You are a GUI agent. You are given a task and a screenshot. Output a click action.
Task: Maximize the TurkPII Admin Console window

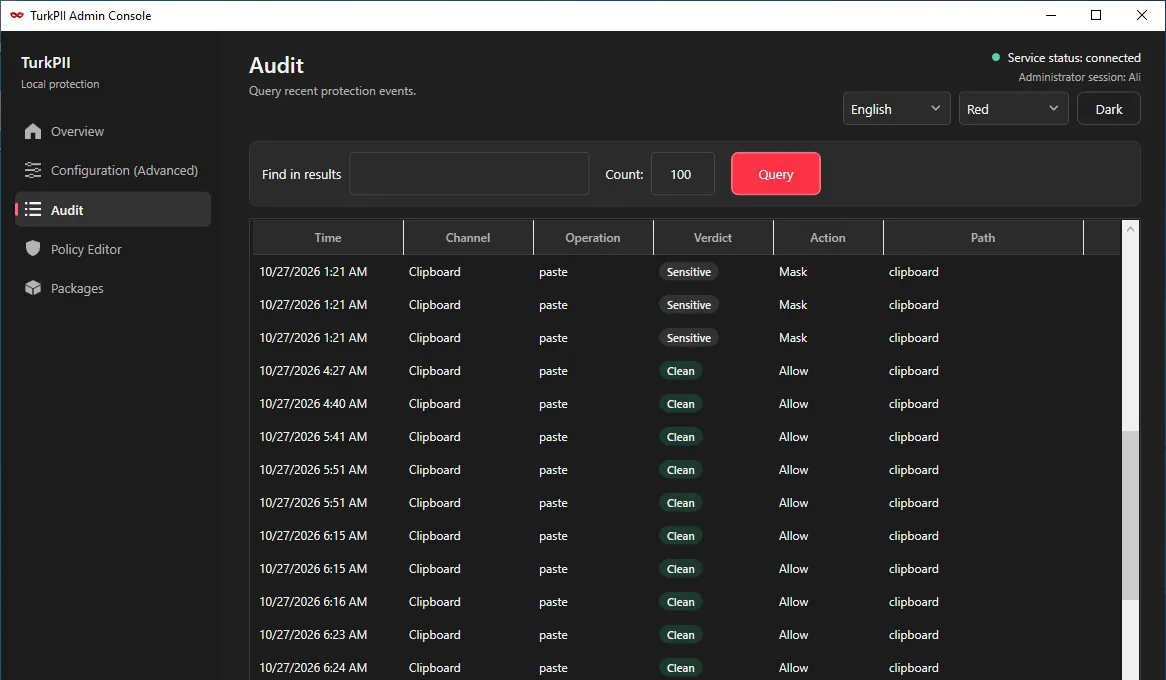[1096, 15]
